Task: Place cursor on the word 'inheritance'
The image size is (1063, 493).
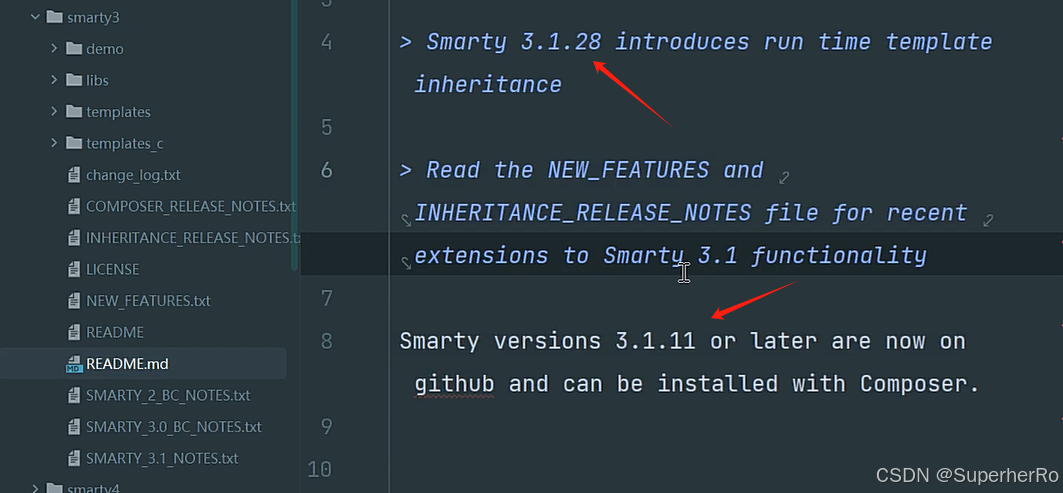Action: pos(487,85)
